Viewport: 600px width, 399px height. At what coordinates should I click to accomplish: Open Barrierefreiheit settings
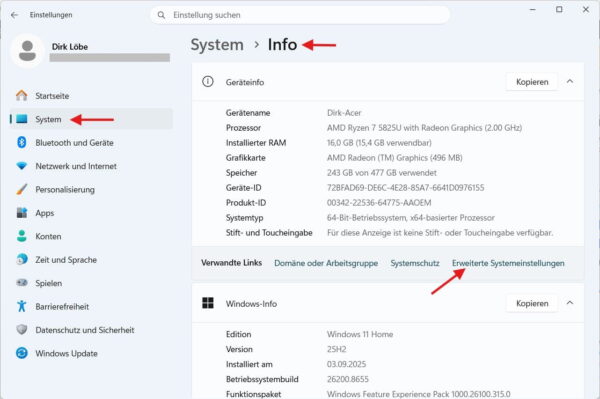(x=91, y=306)
